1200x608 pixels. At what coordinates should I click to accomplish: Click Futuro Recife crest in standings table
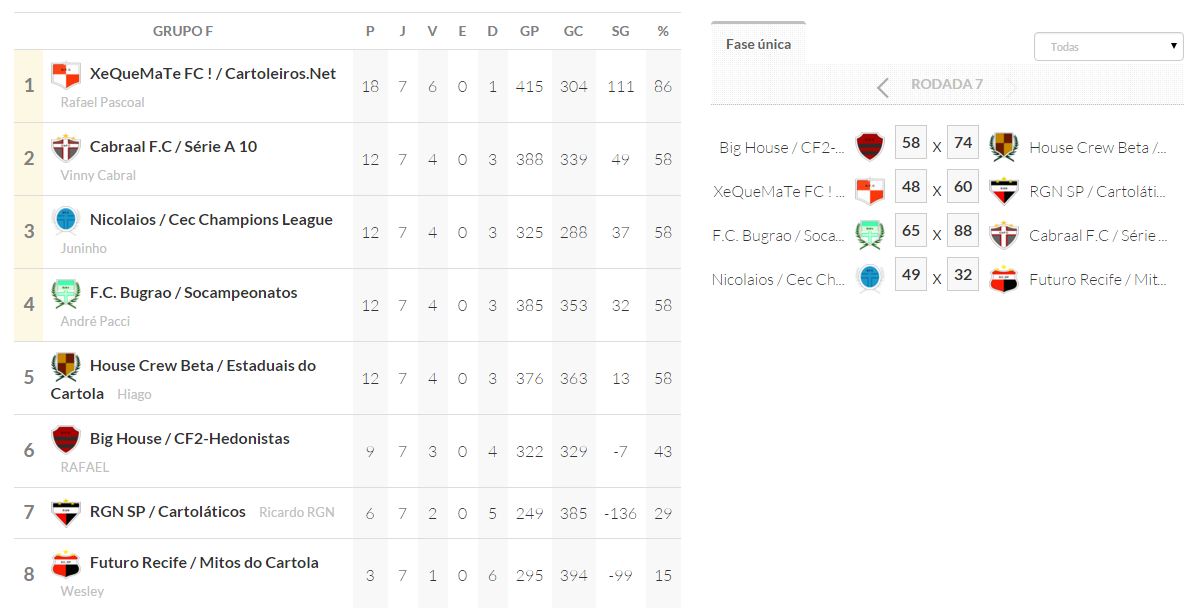[x=66, y=564]
